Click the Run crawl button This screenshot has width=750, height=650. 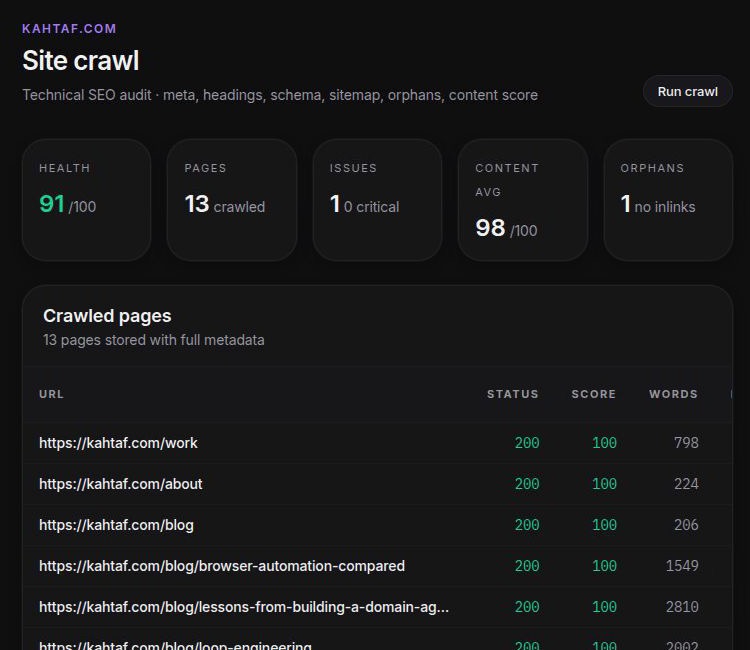click(687, 91)
